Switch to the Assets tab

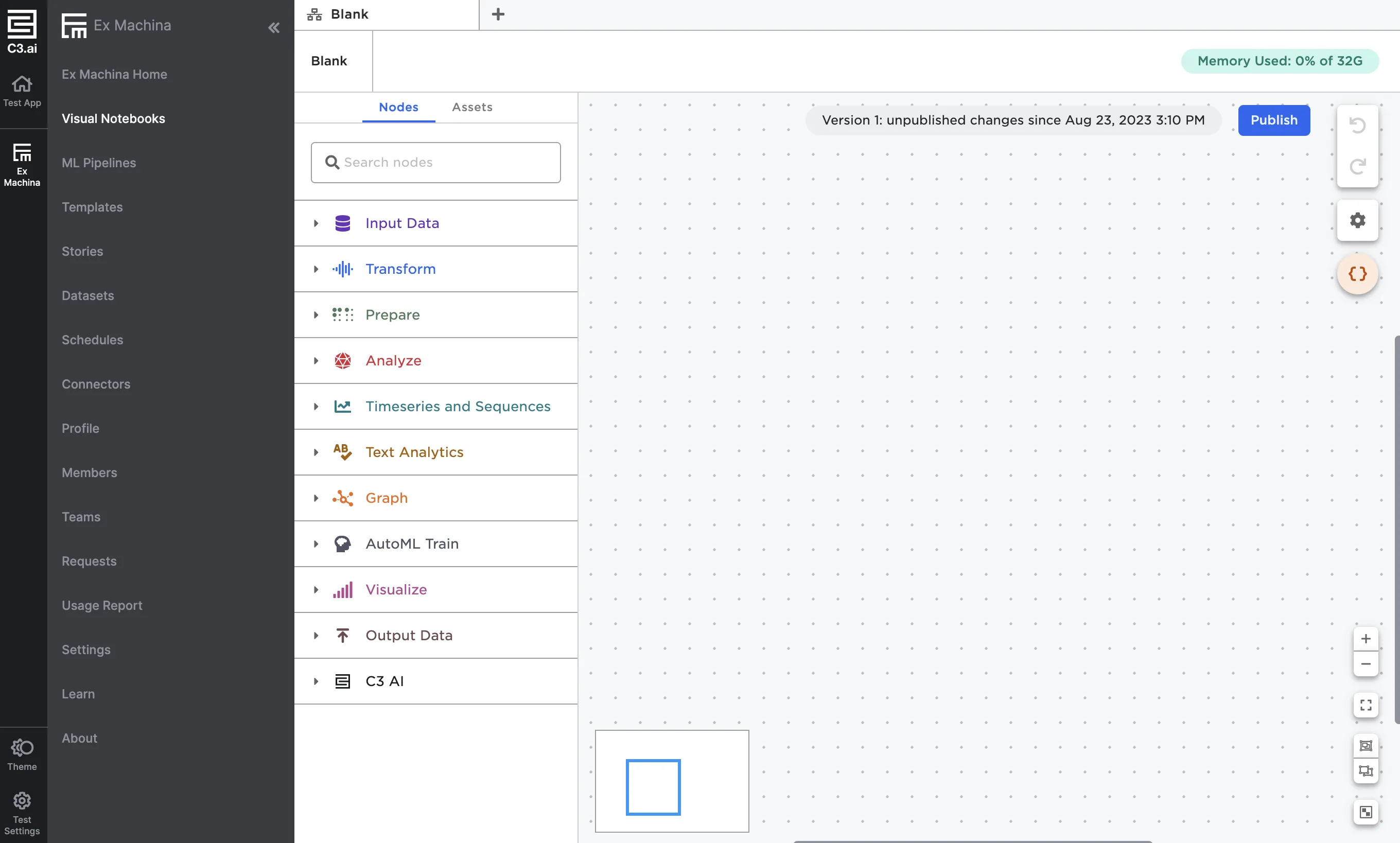(x=471, y=108)
